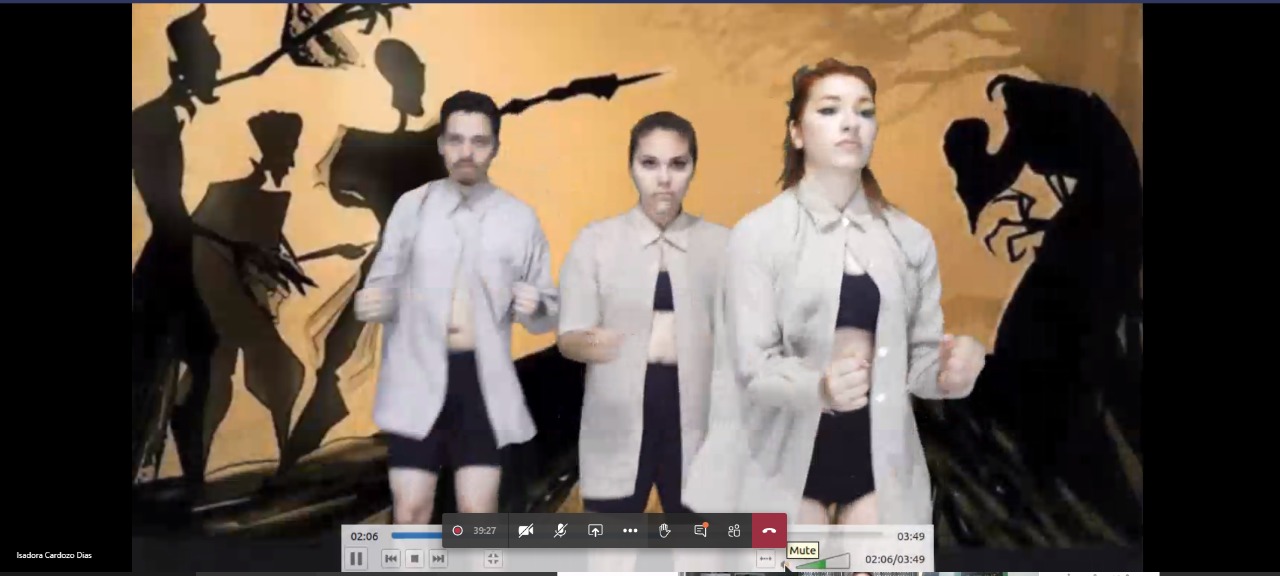Show the meeting chat conversation

pos(700,531)
